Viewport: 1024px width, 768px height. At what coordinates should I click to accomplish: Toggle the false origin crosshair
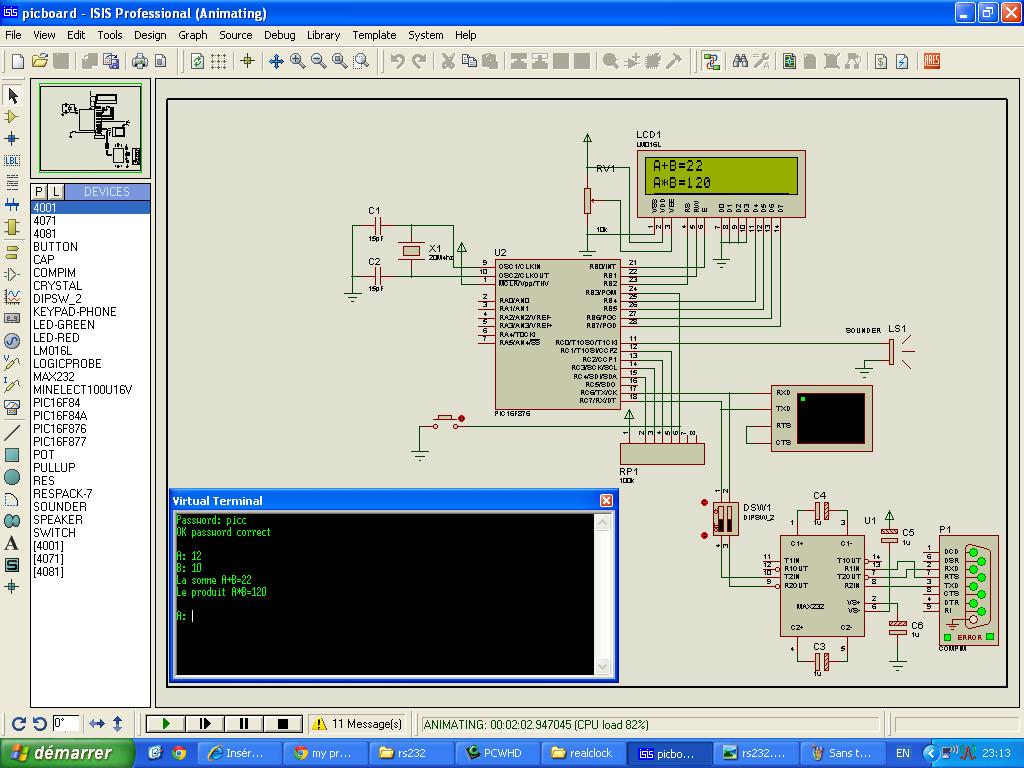pos(248,61)
